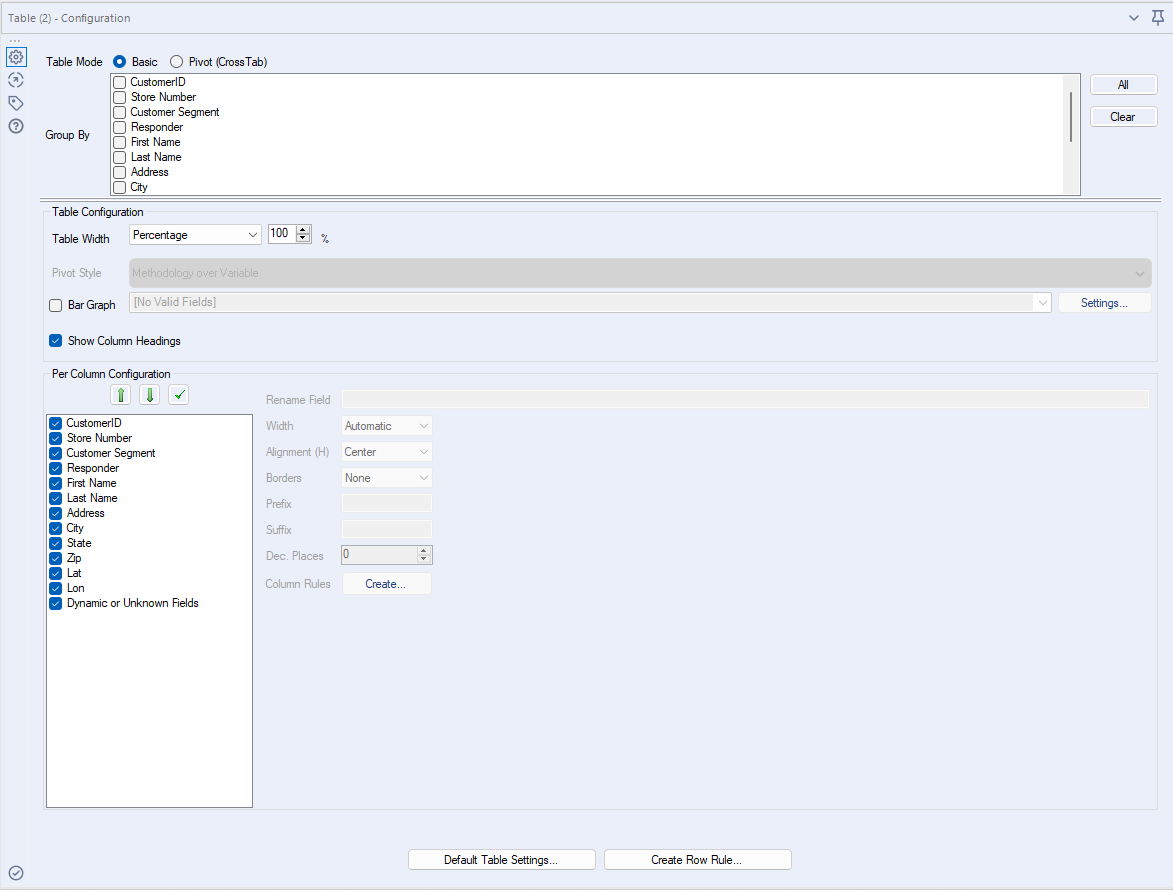Open the Width Automatic dropdown
1173x890 pixels.
click(x=387, y=426)
